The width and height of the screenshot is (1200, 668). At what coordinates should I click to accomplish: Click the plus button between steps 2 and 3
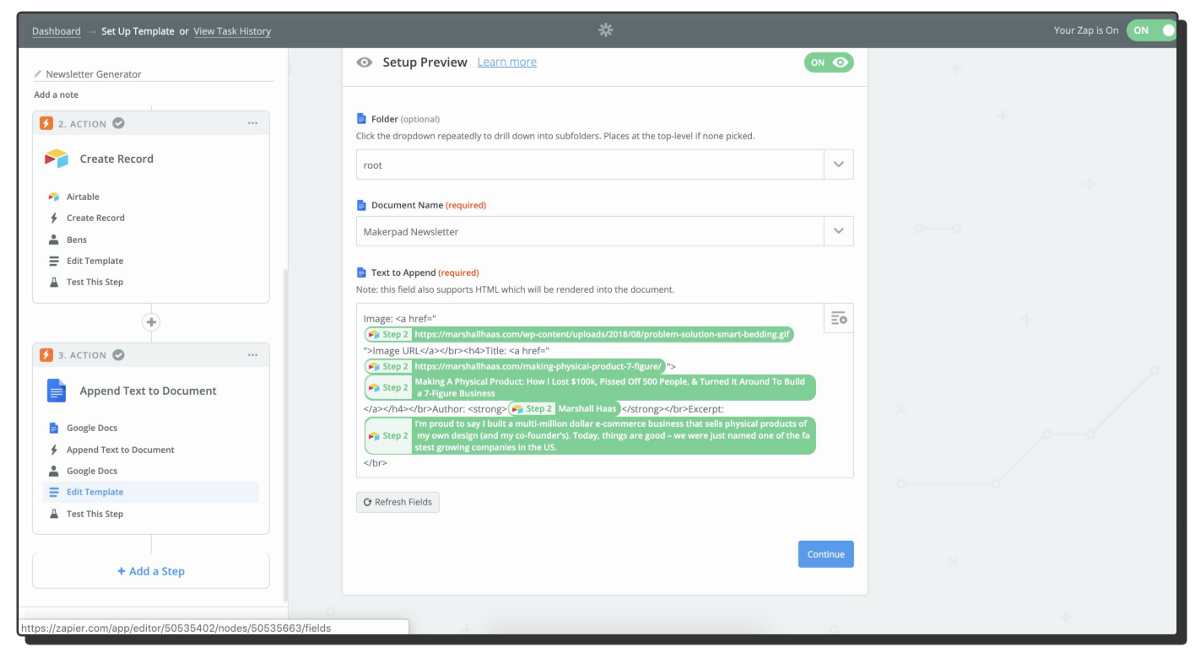click(151, 322)
